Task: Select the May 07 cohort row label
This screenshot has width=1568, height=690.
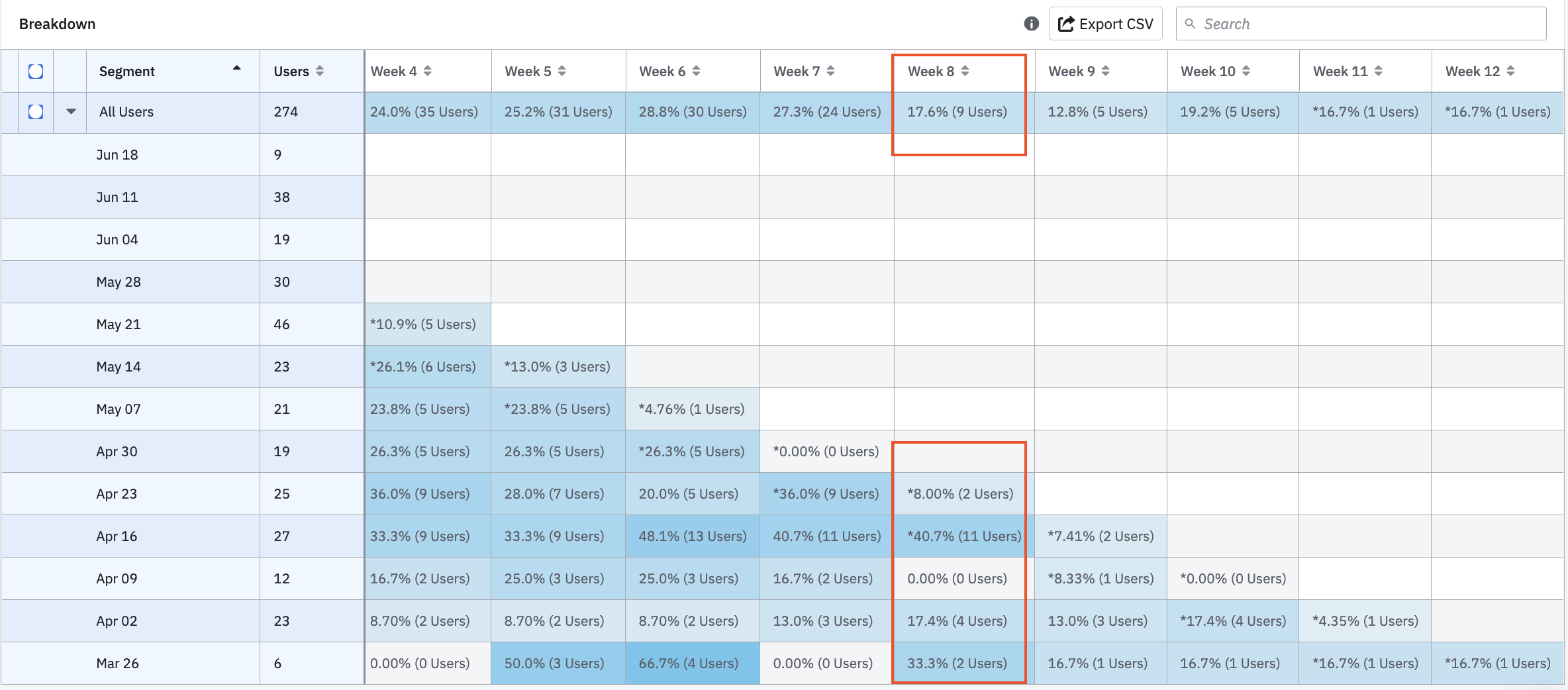Action: [x=119, y=409]
